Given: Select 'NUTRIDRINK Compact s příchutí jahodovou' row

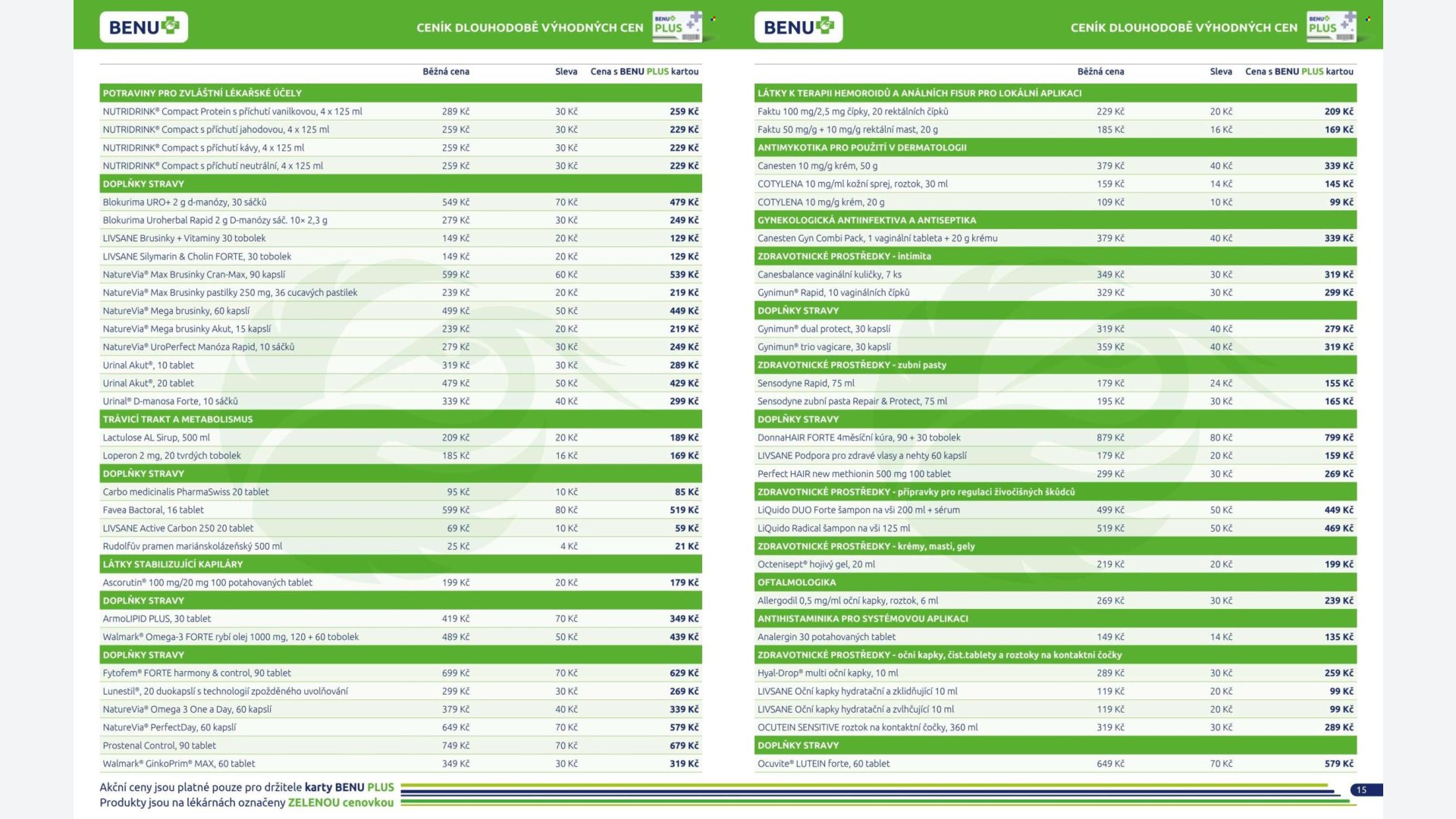Looking at the screenshot, I should click(400, 130).
